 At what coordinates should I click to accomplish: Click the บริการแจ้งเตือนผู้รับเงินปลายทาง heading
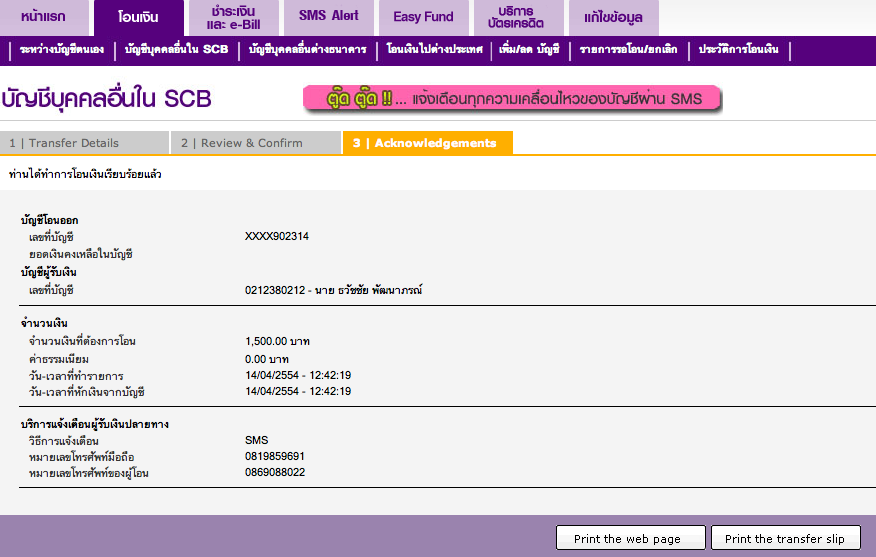[95, 425]
